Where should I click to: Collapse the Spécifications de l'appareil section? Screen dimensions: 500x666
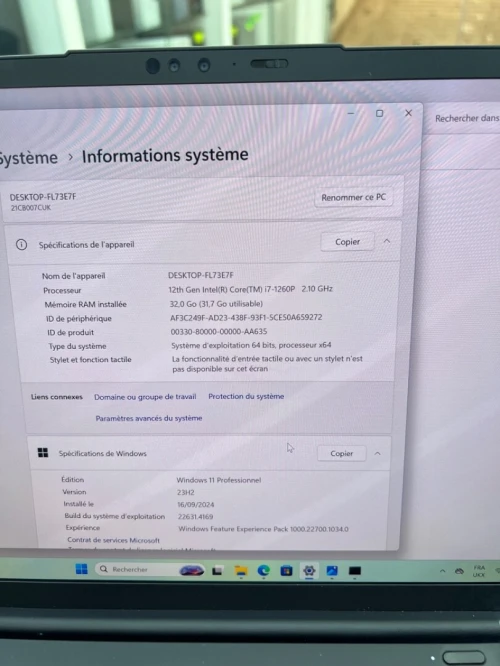(x=387, y=241)
